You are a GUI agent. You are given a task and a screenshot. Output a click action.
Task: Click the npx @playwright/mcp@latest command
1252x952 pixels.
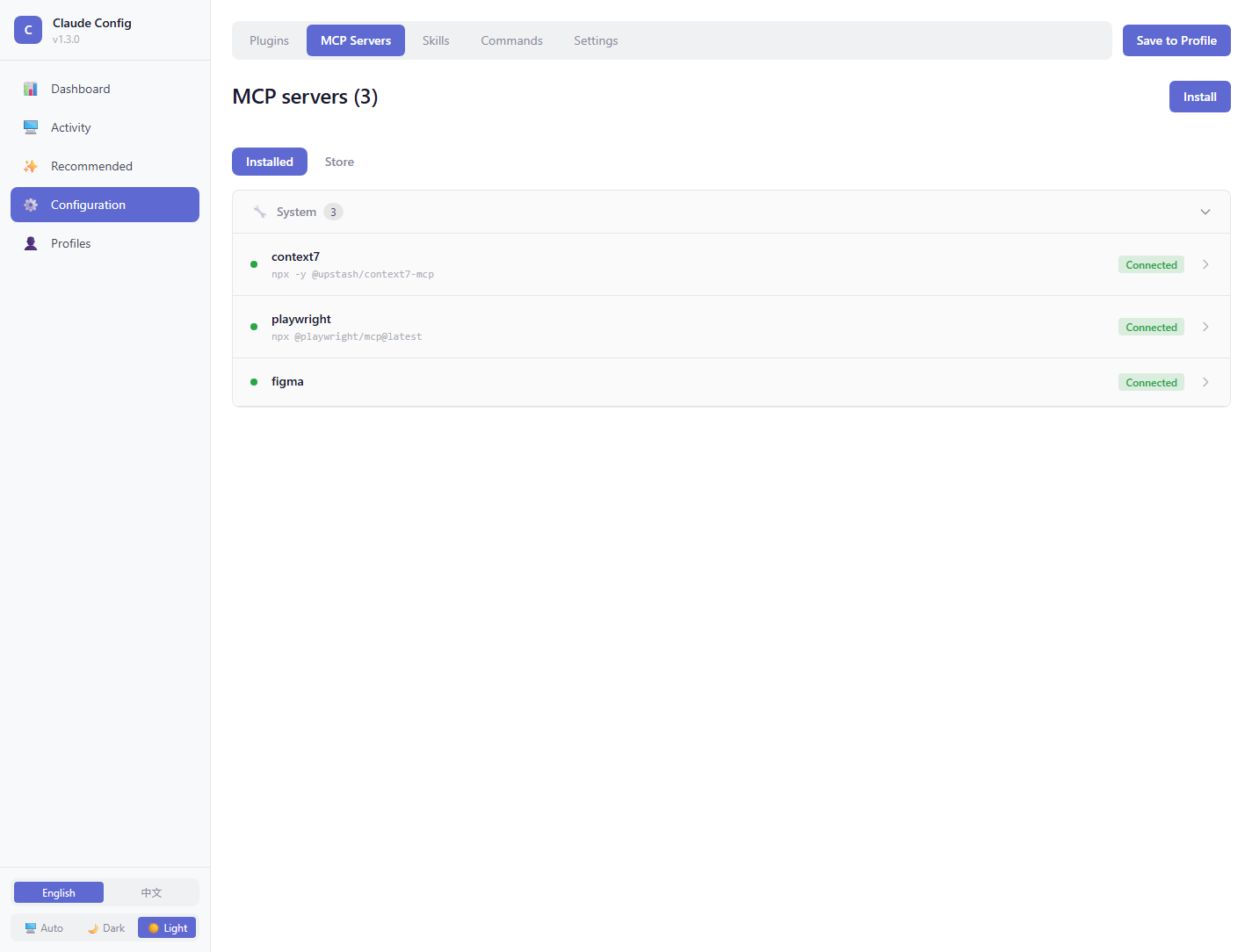(346, 336)
